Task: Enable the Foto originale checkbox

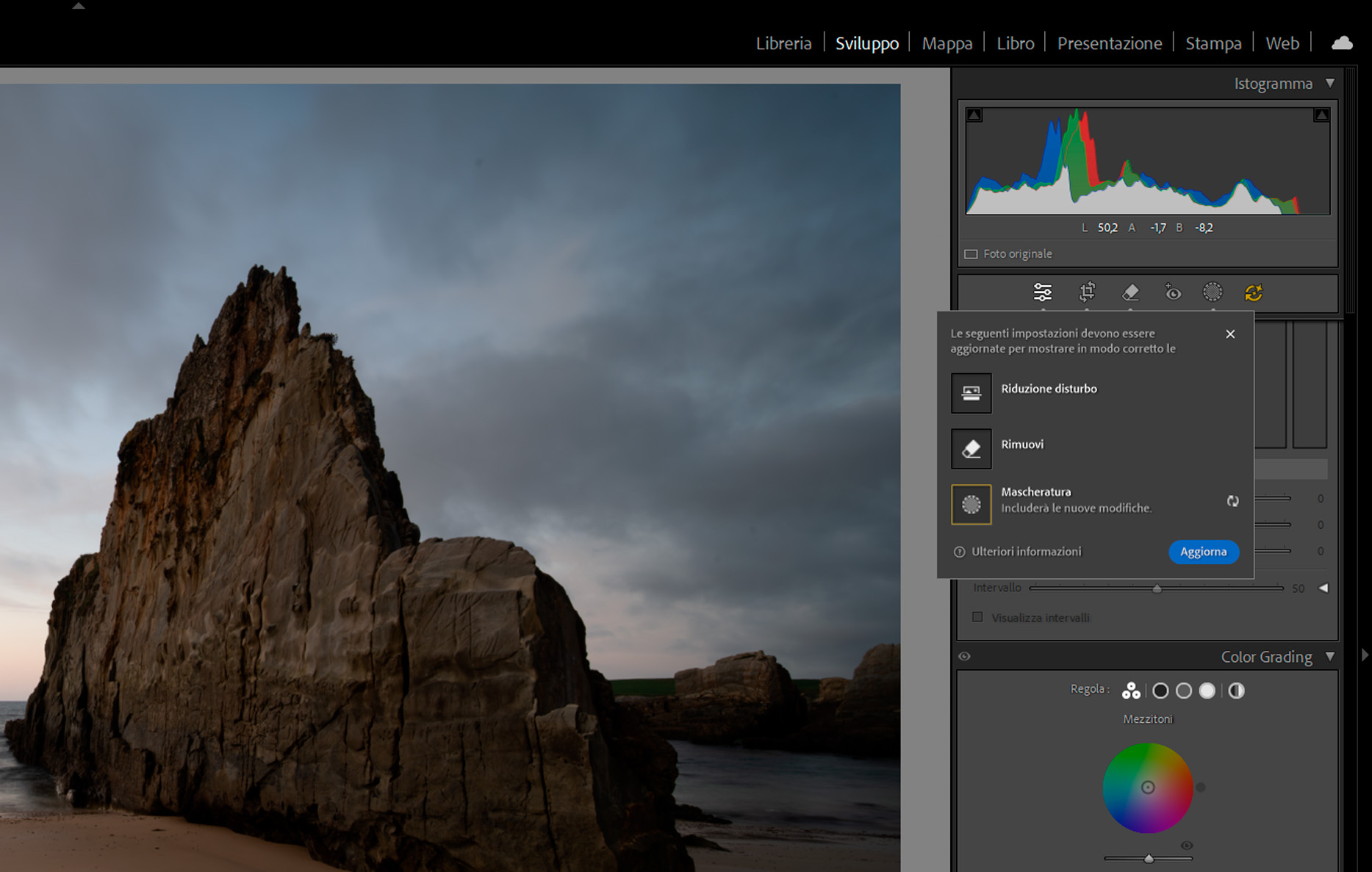Action: [971, 254]
